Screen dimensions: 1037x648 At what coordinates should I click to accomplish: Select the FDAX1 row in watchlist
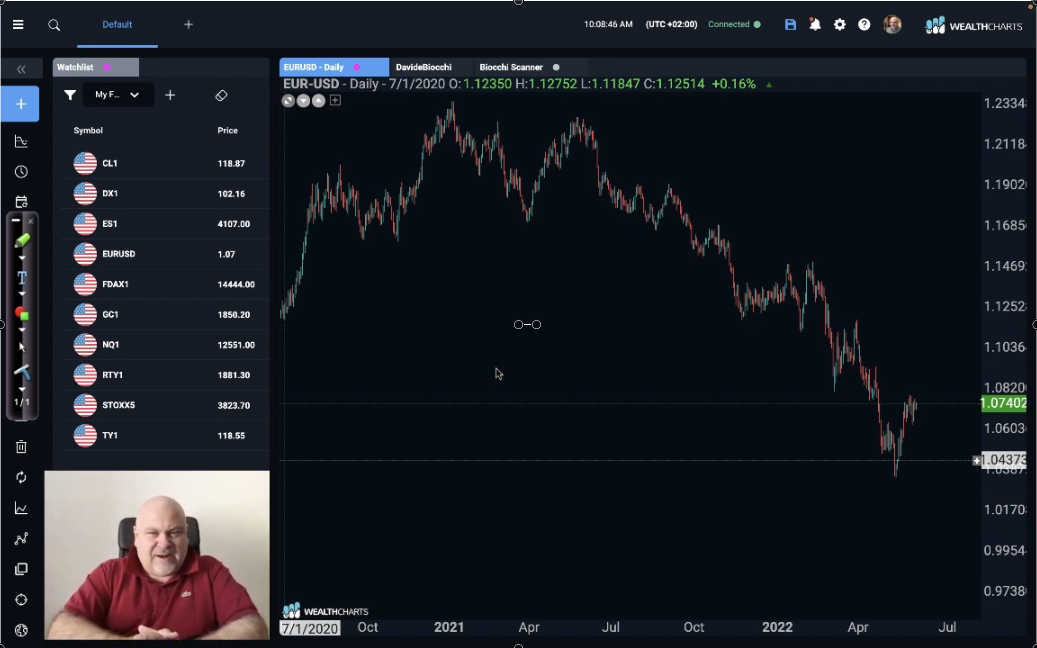165,284
